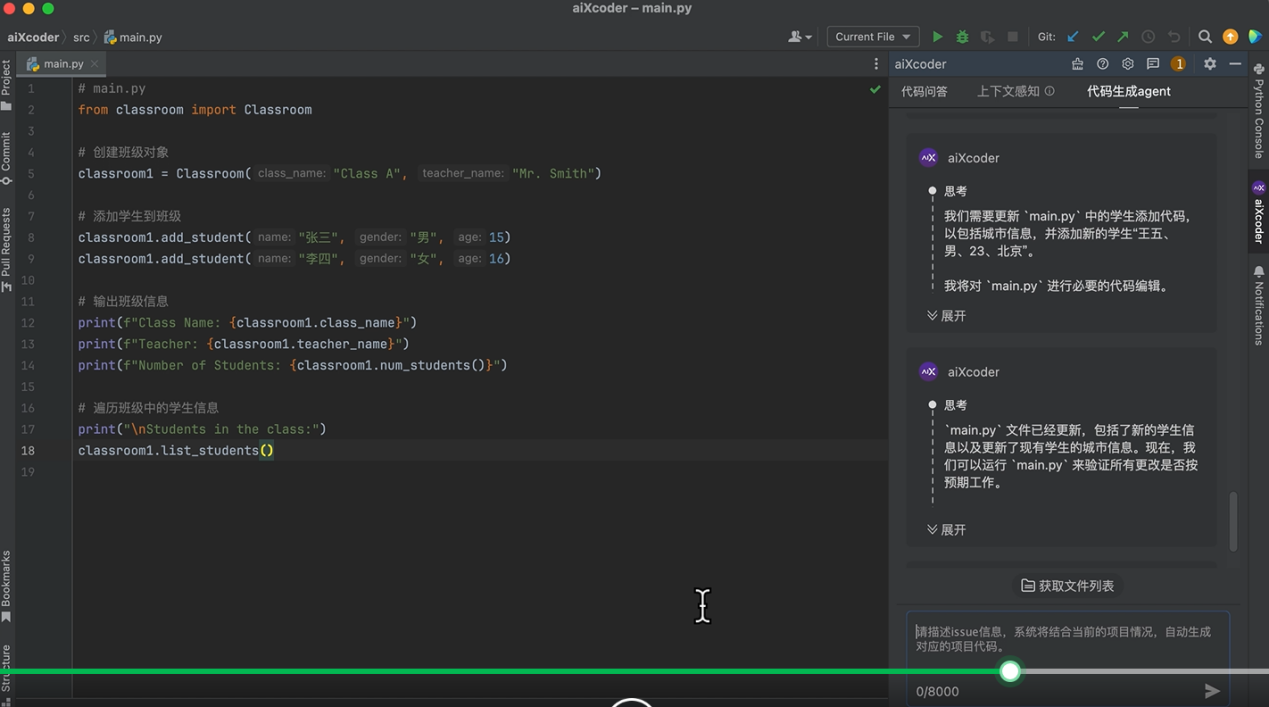Screen dimensions: 1269x707
Task: Switch to the 上下文感知 tab
Action: coord(1008,91)
